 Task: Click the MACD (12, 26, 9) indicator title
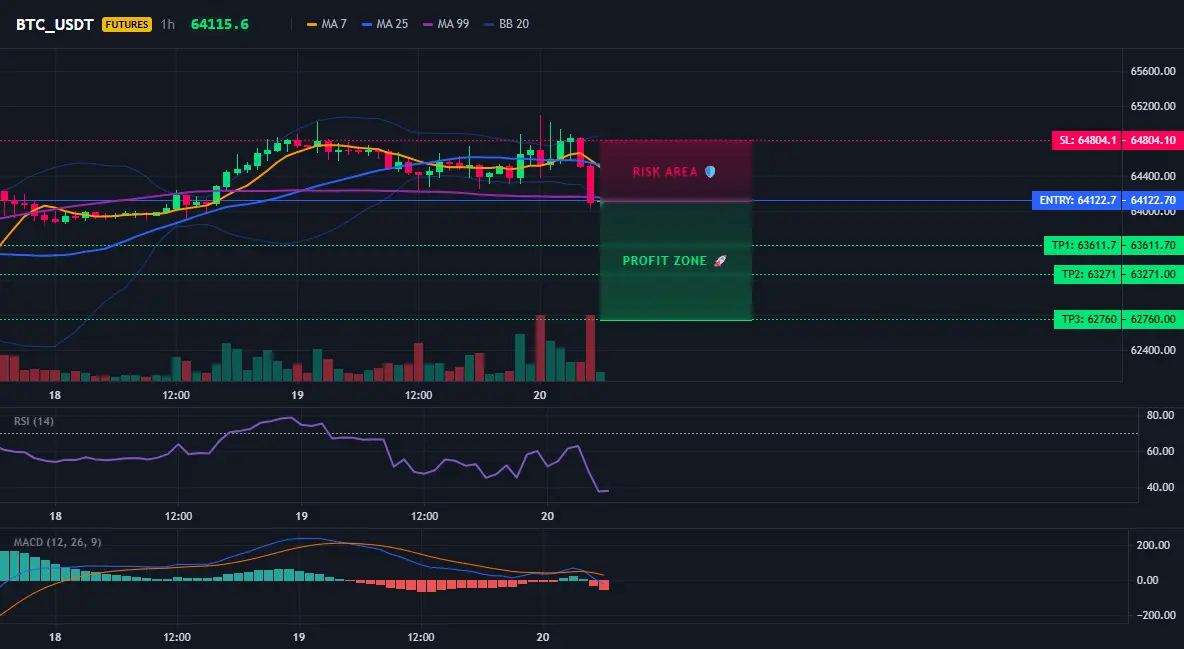point(57,542)
